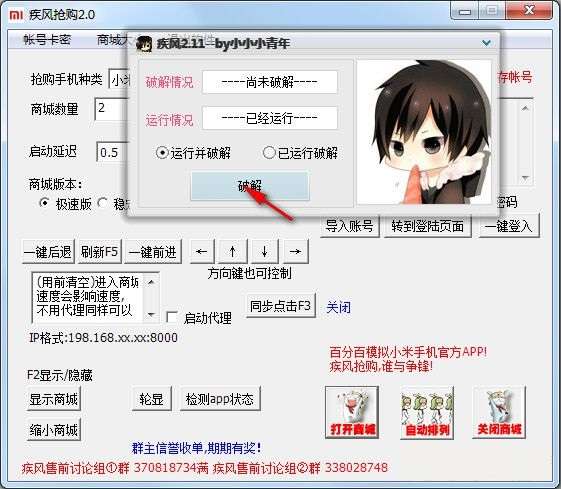The height and width of the screenshot is (489, 561).
Task: Open the 抢购手机种类 combo box
Action: pyautogui.click(x=119, y=79)
